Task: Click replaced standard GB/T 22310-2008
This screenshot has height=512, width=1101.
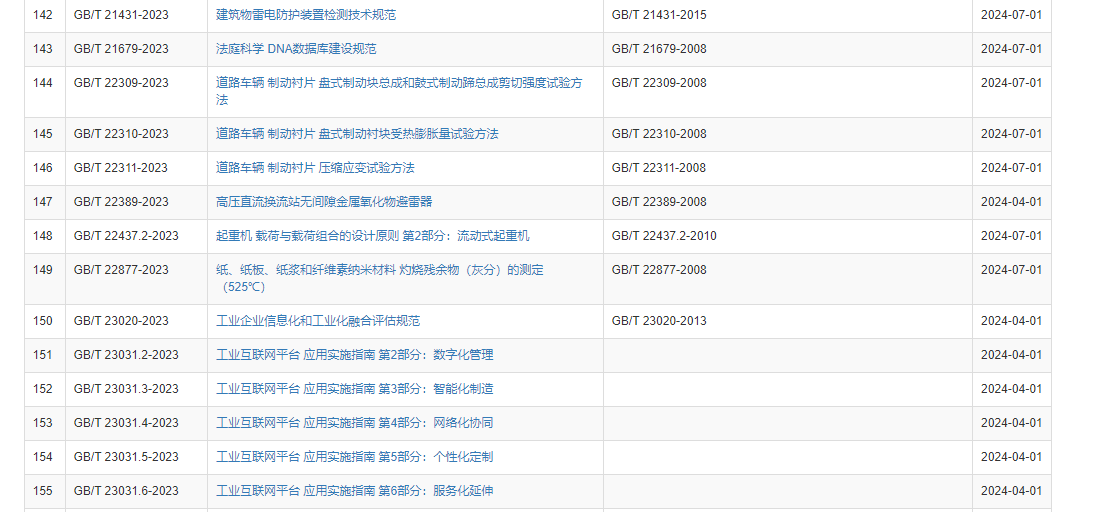Action: [659, 134]
